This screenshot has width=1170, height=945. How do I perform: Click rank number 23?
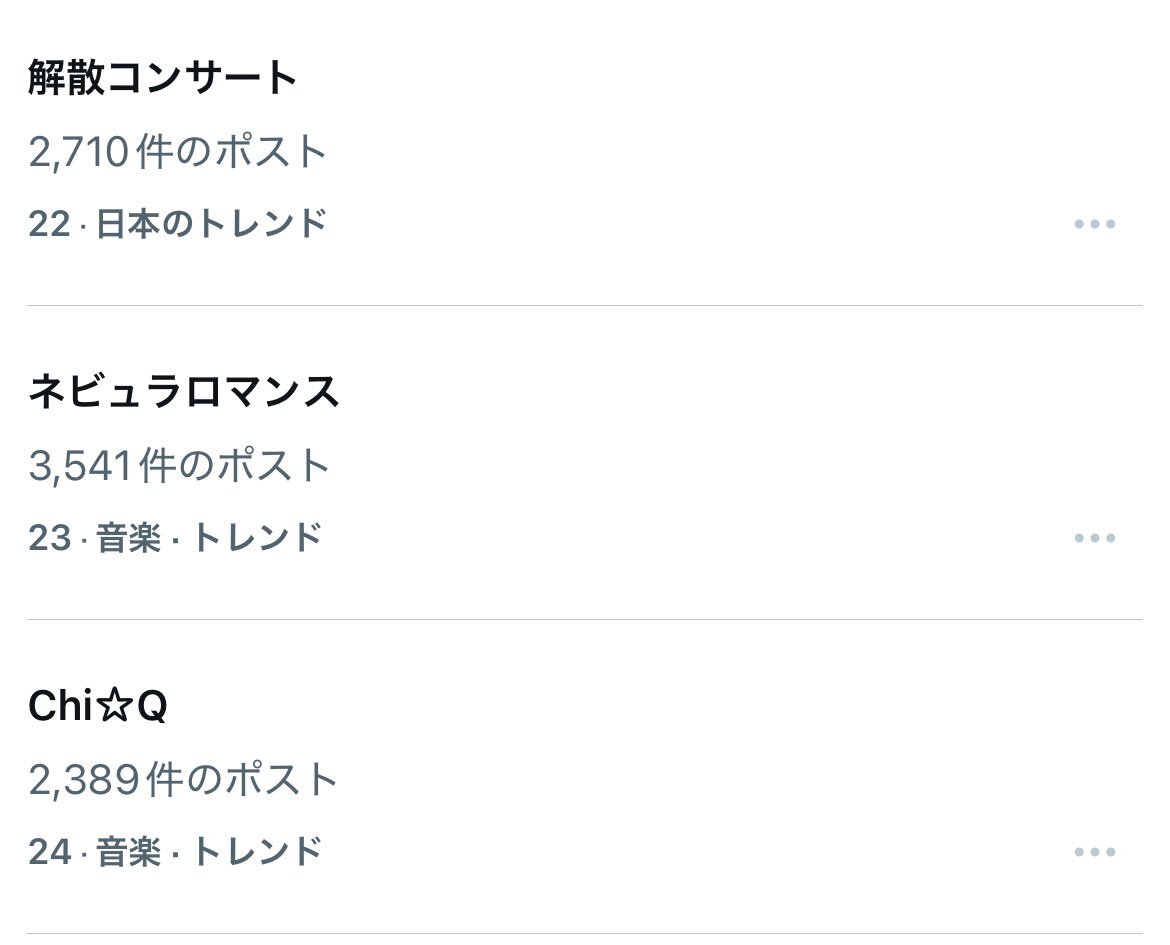tap(49, 538)
